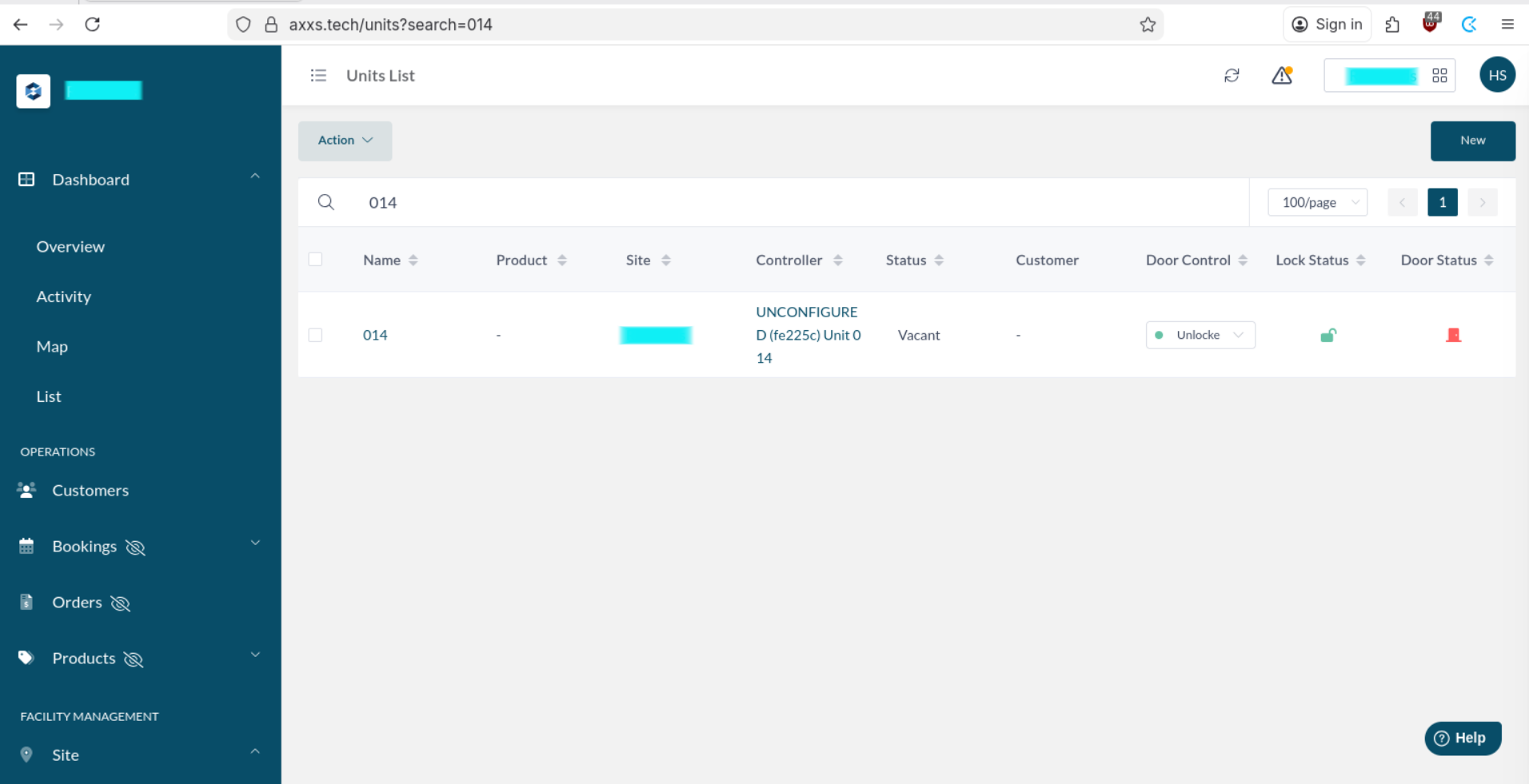Collapse the Site section chevron

pos(255,751)
